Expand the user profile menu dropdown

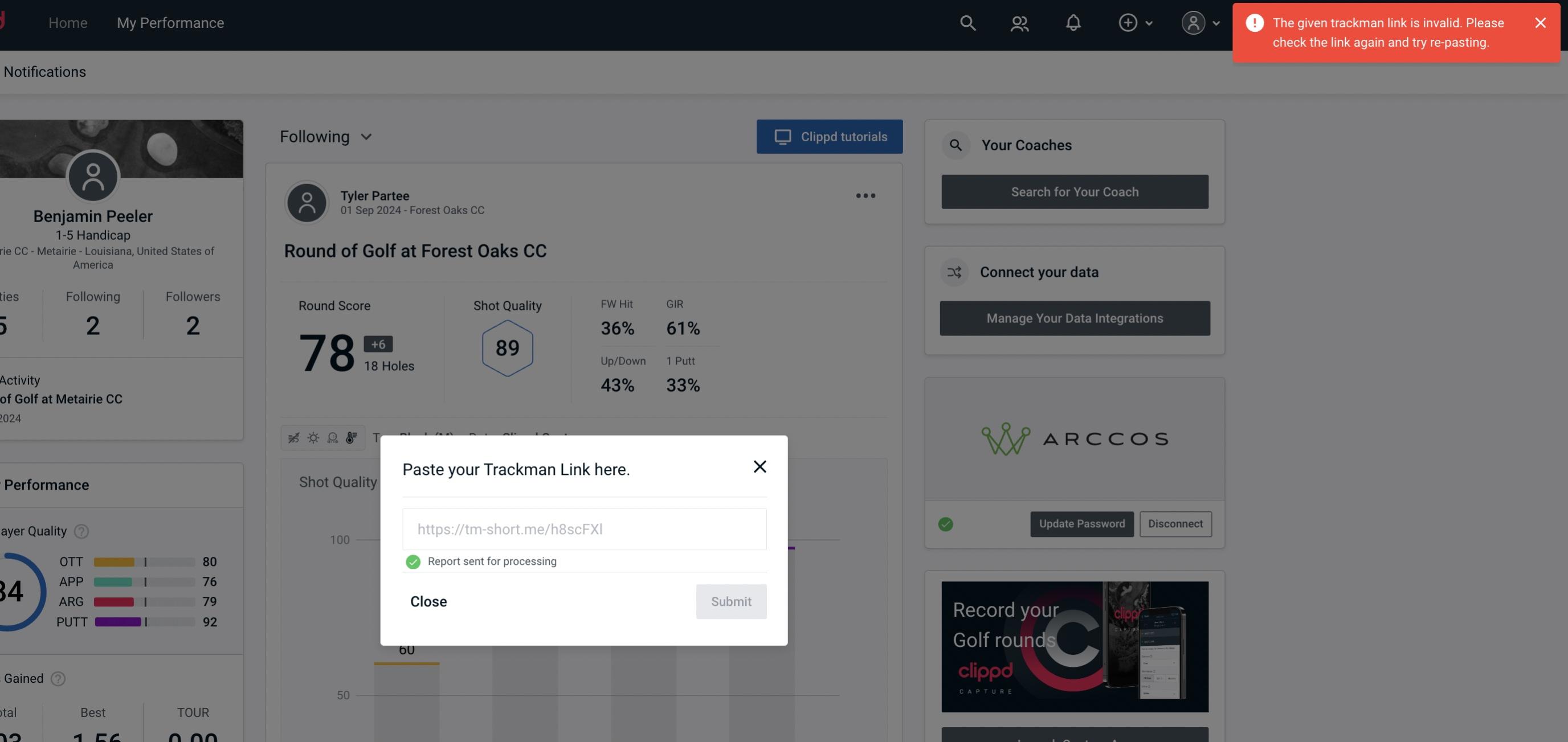[x=1200, y=22]
